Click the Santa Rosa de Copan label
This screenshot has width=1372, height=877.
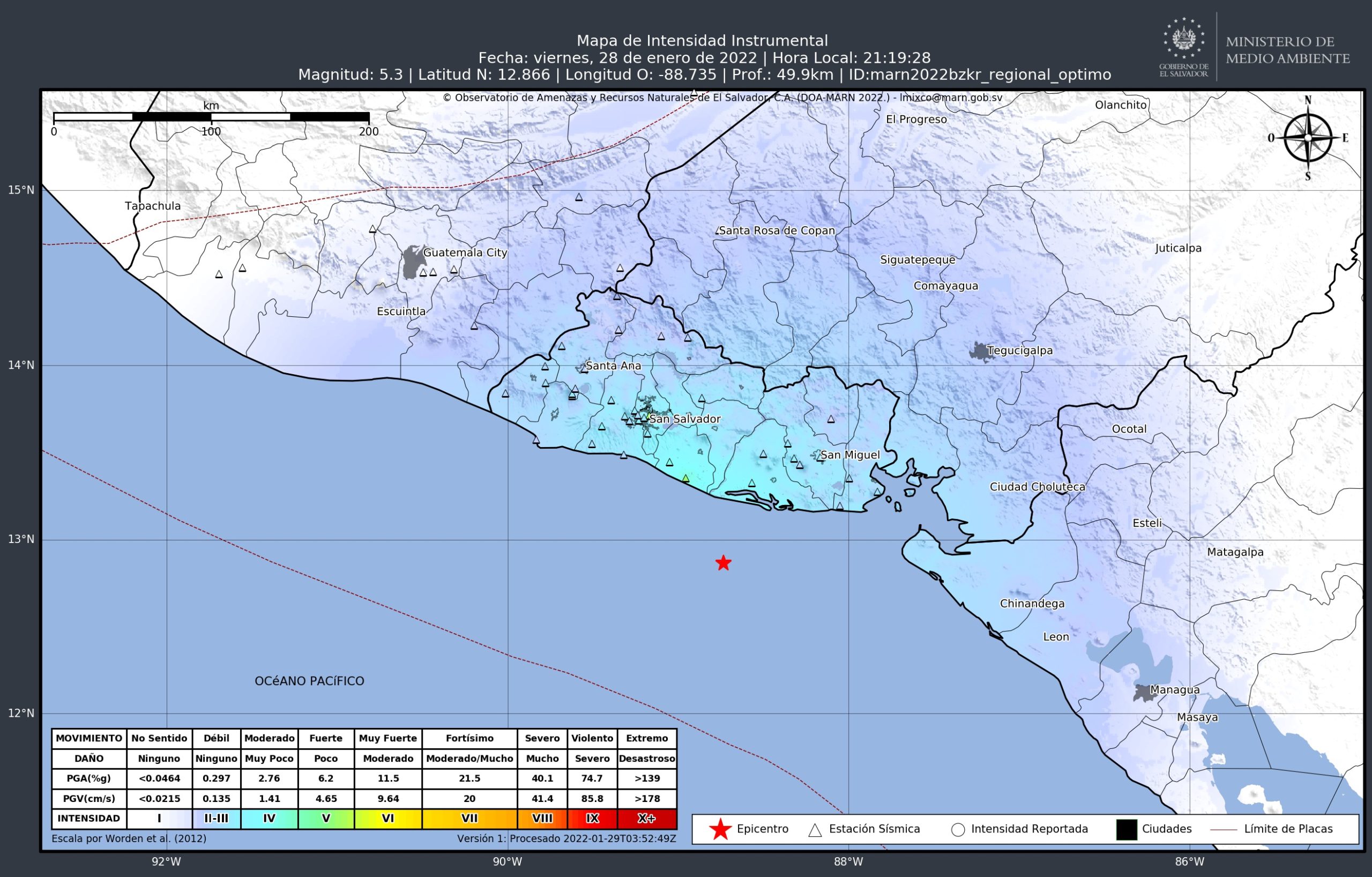(777, 231)
